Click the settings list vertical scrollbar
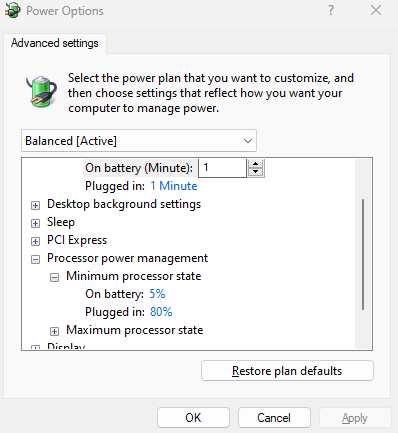 point(363,255)
